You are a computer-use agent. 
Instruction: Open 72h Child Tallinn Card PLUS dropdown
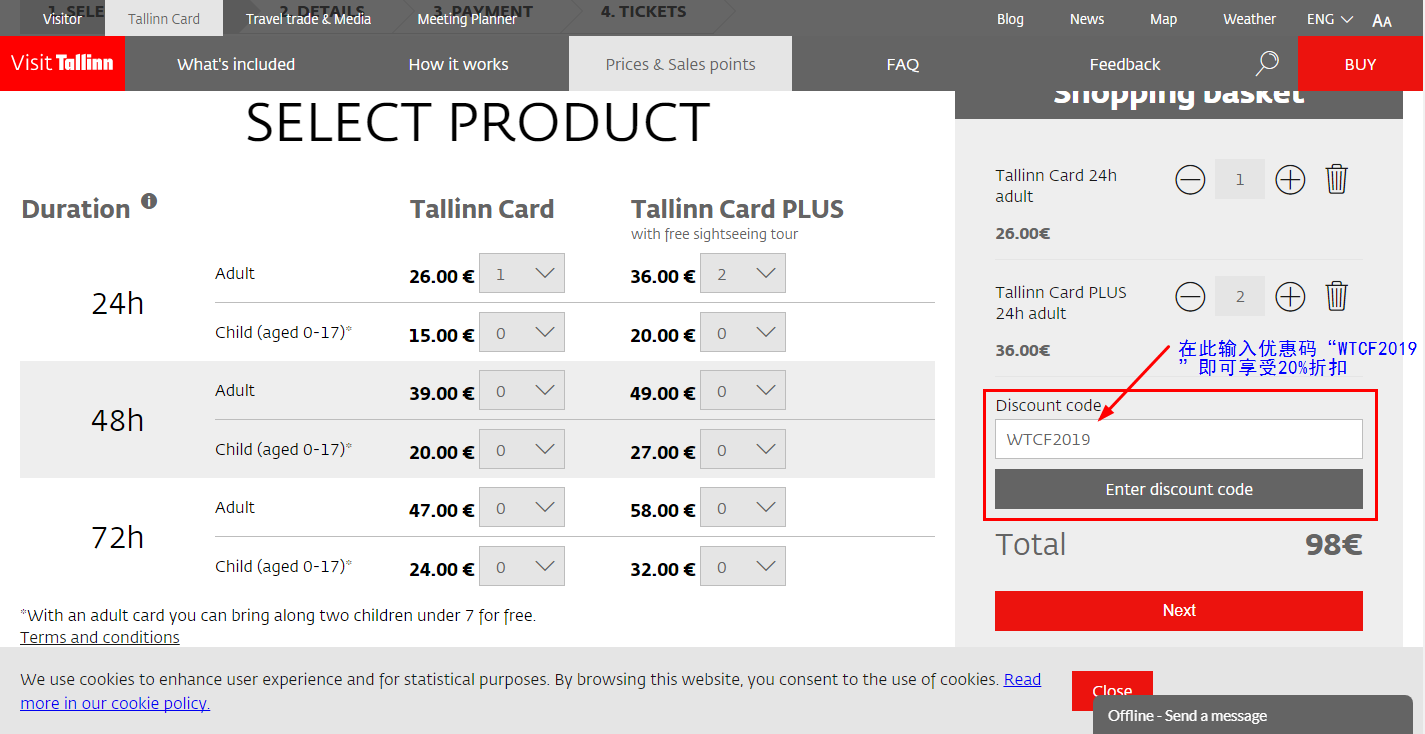(x=743, y=566)
